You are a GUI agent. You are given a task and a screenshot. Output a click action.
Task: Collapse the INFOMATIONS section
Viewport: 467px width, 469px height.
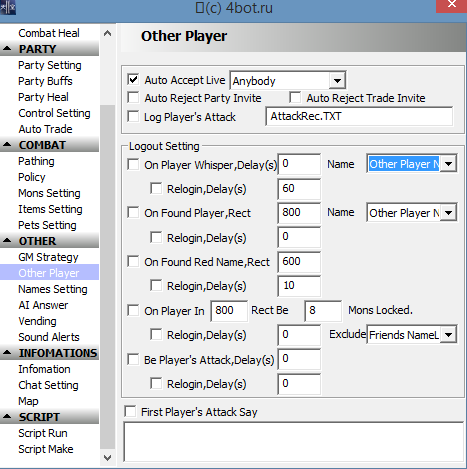[x=7, y=353]
